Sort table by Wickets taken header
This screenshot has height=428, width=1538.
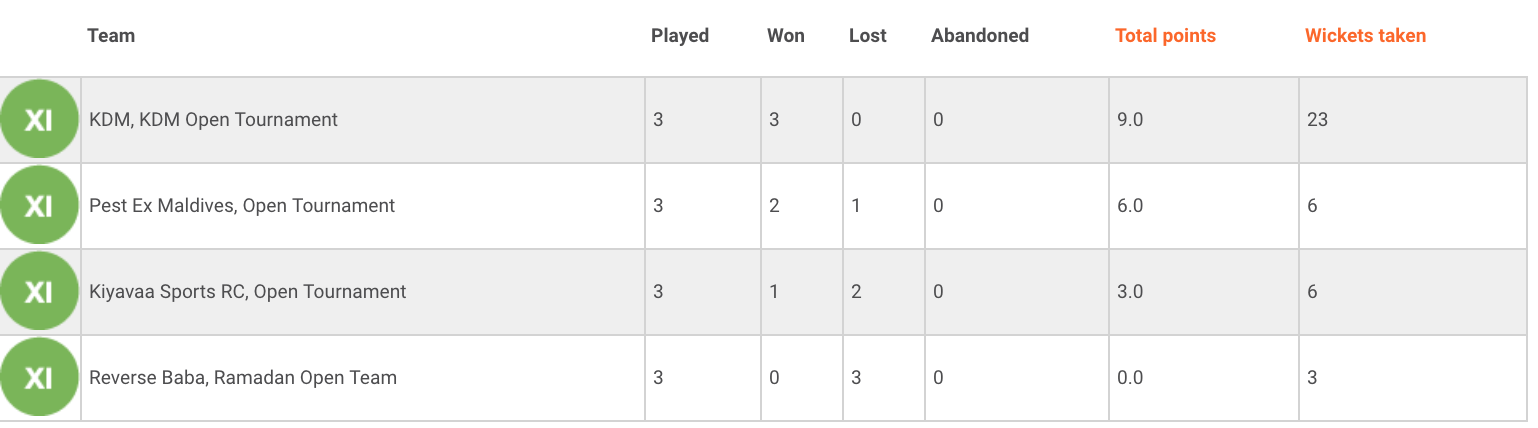click(x=1365, y=36)
